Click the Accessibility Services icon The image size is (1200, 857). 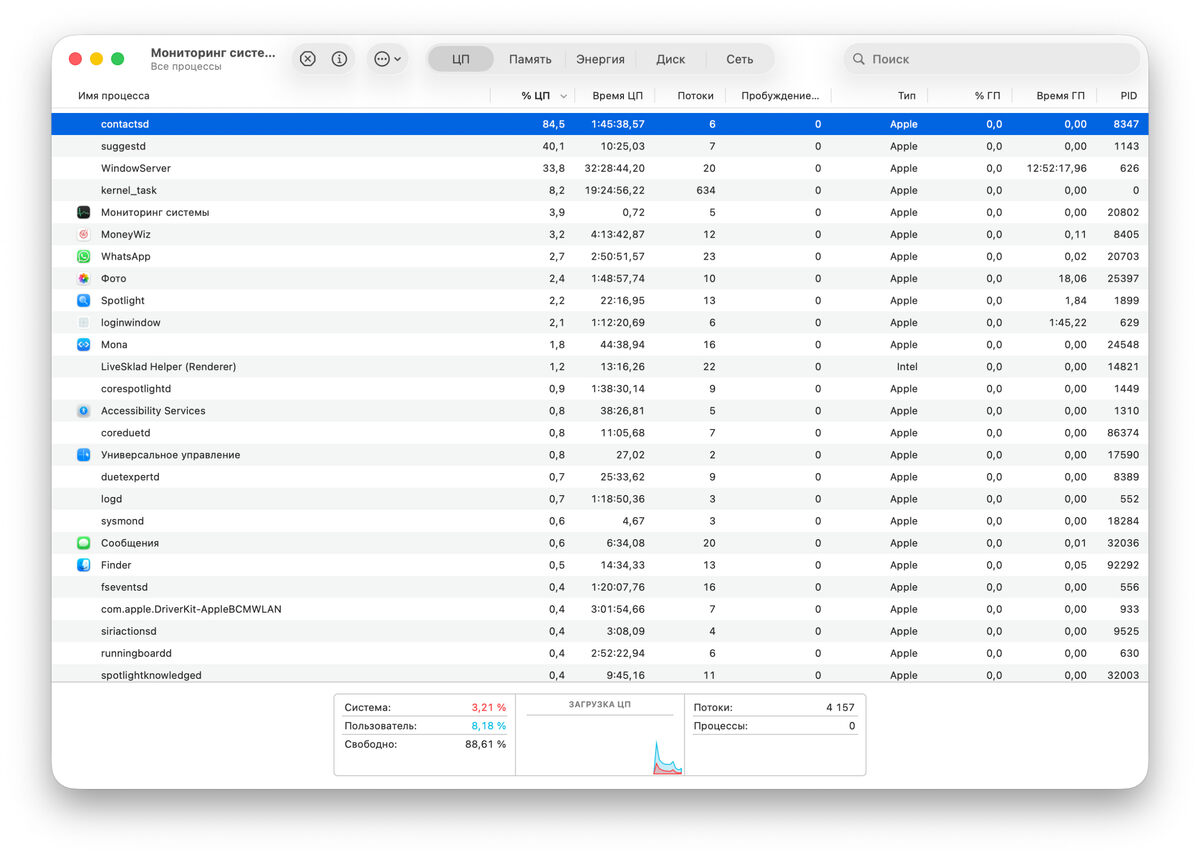(84, 411)
